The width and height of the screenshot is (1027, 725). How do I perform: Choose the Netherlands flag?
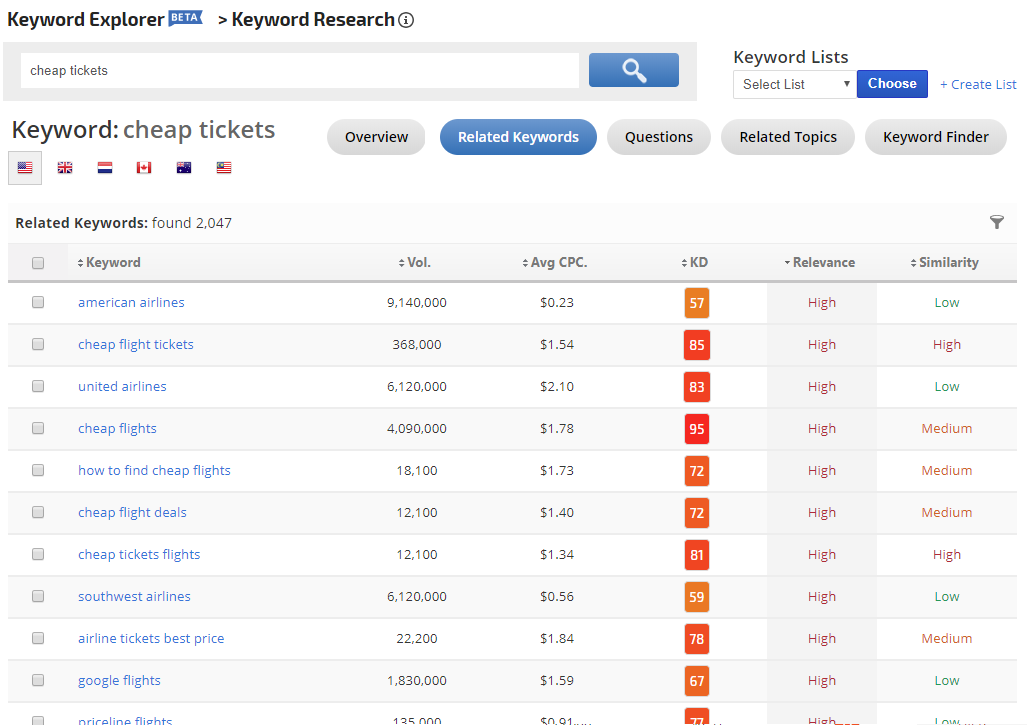coord(105,168)
